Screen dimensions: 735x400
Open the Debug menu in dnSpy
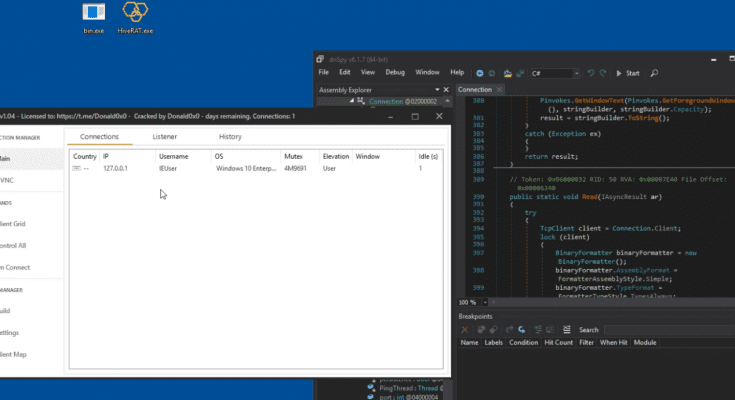coord(395,73)
